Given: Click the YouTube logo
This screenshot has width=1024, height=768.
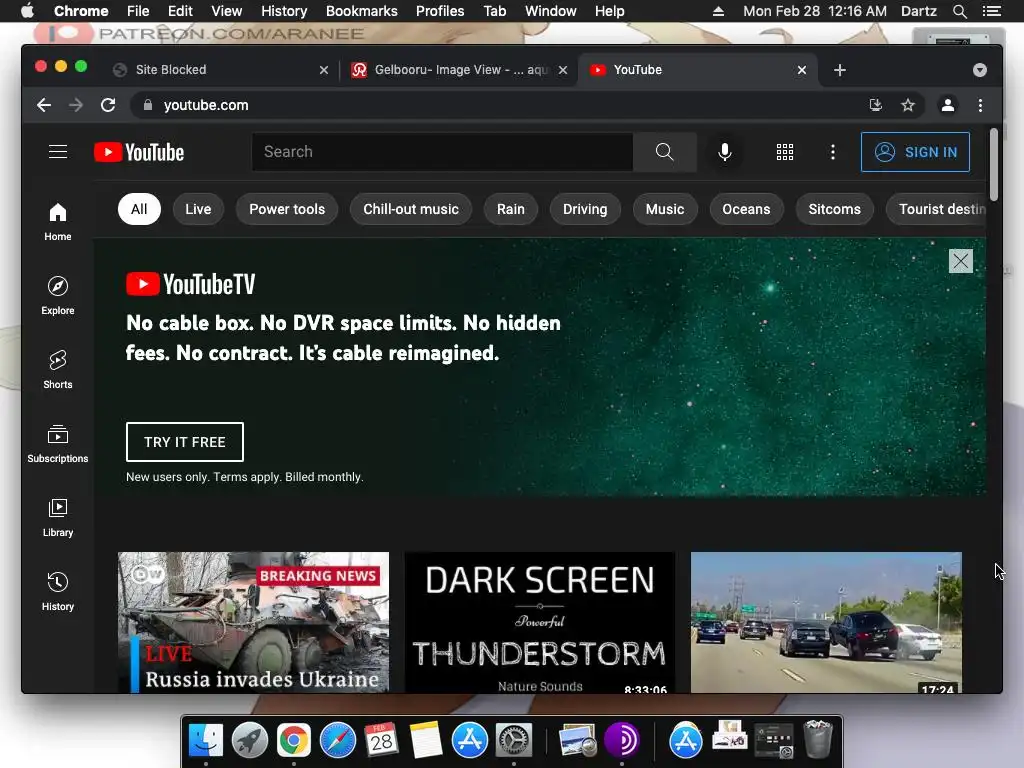Looking at the screenshot, I should tap(139, 152).
